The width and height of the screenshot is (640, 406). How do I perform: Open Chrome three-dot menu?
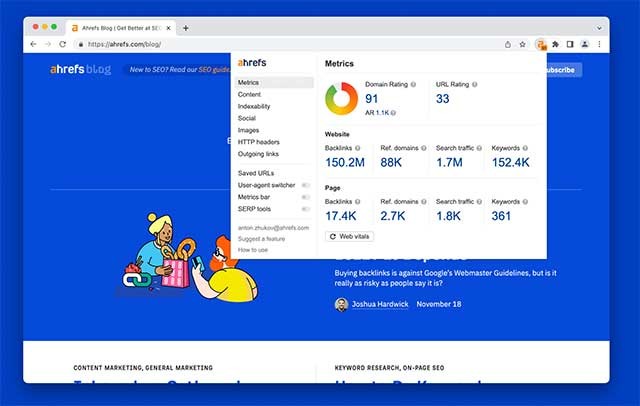599,44
